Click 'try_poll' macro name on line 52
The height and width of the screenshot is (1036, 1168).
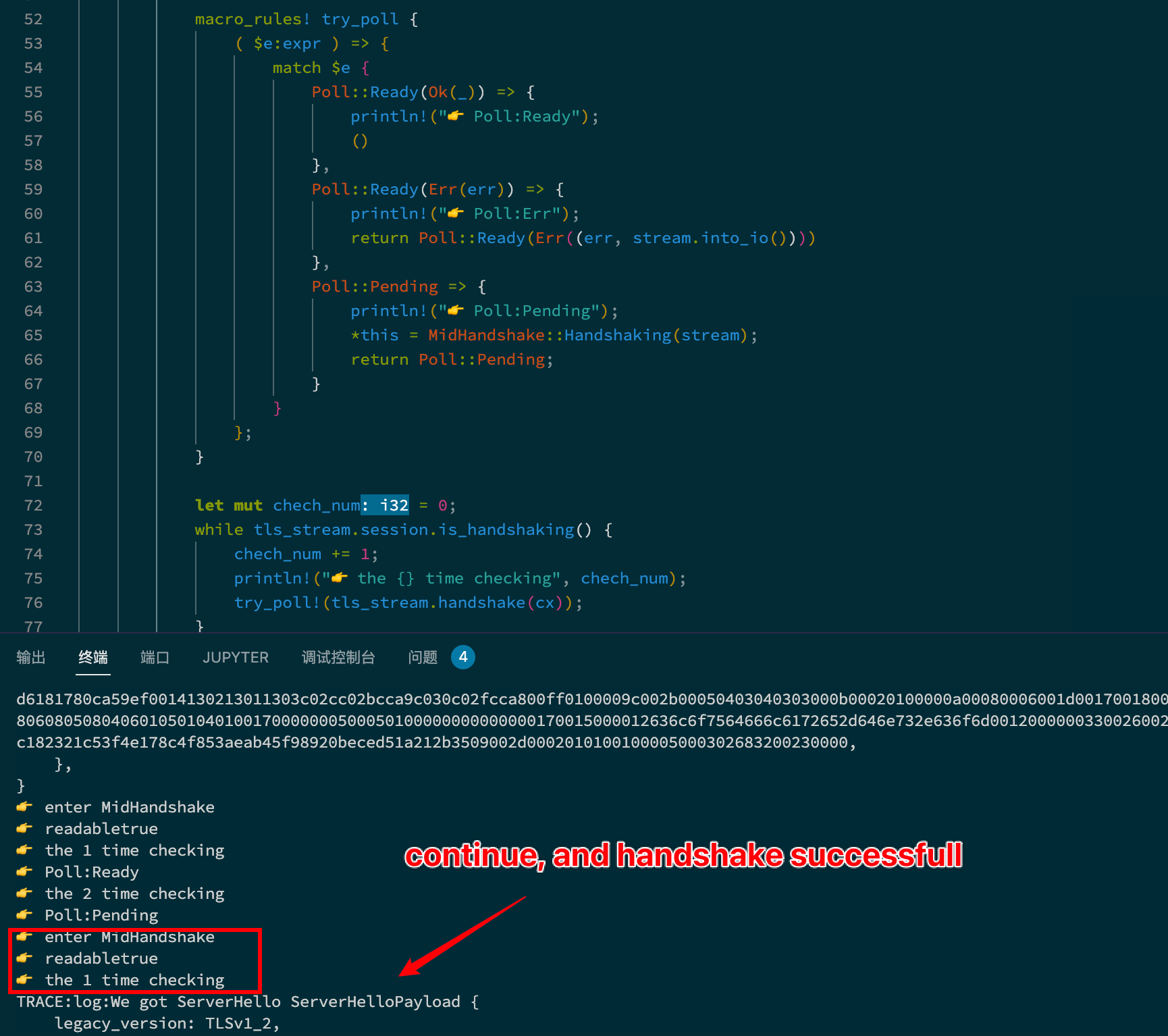[x=360, y=19]
